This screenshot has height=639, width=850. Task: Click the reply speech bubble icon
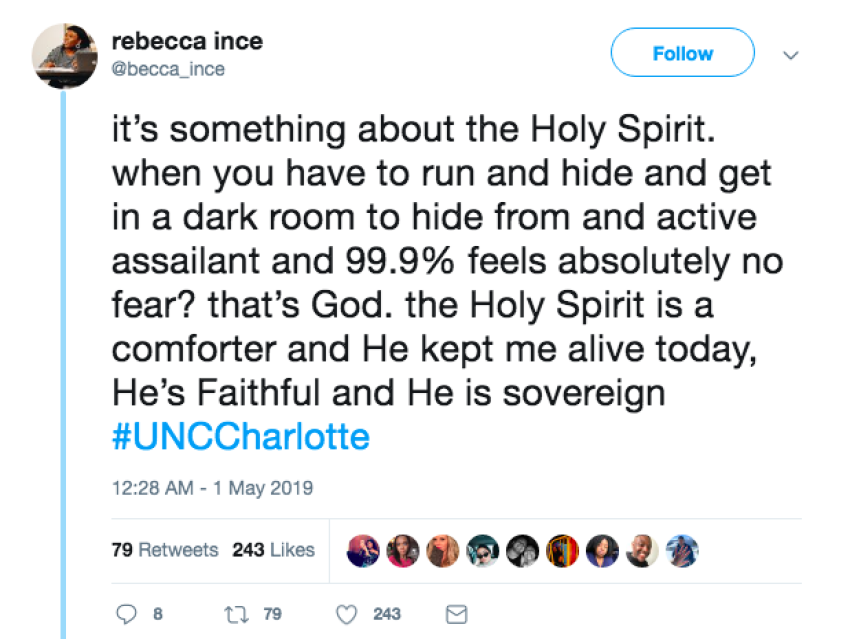coord(127,613)
